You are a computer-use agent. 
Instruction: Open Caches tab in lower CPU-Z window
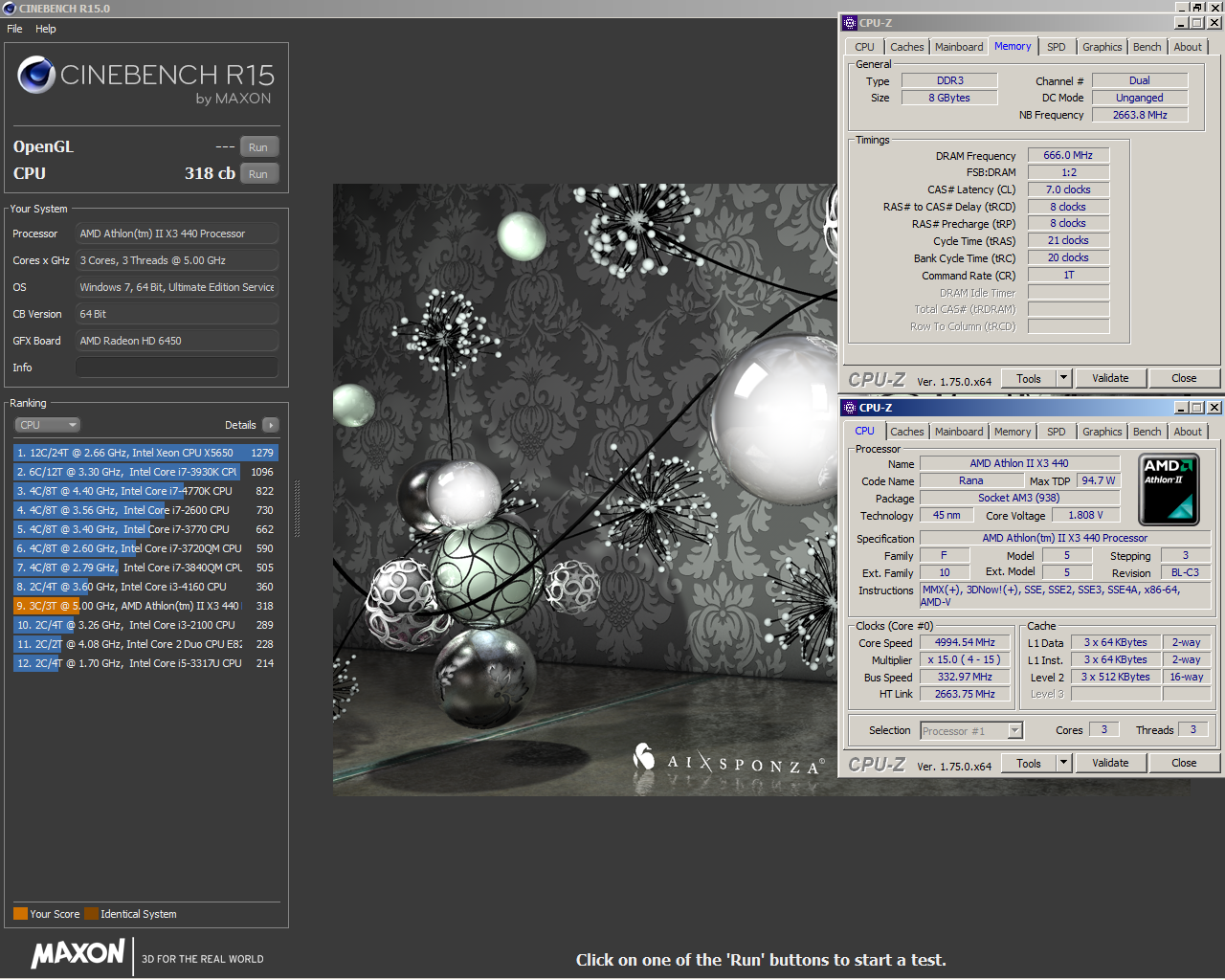906,432
